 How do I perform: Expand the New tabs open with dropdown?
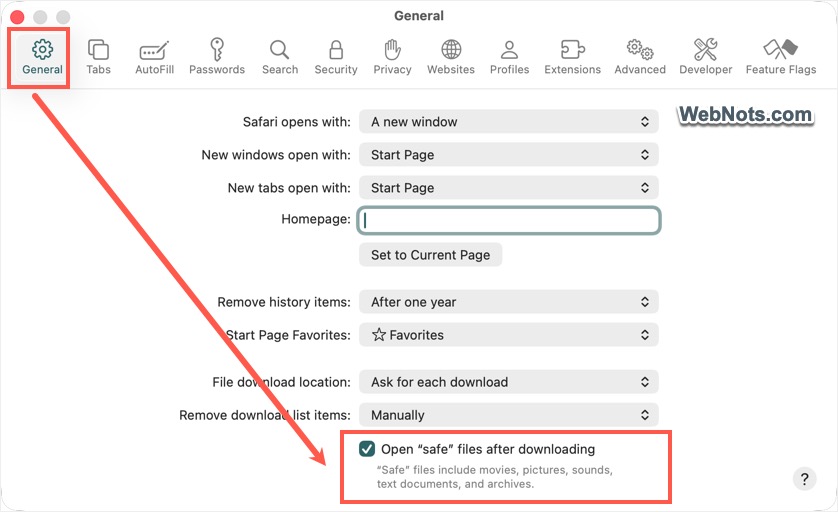point(509,188)
